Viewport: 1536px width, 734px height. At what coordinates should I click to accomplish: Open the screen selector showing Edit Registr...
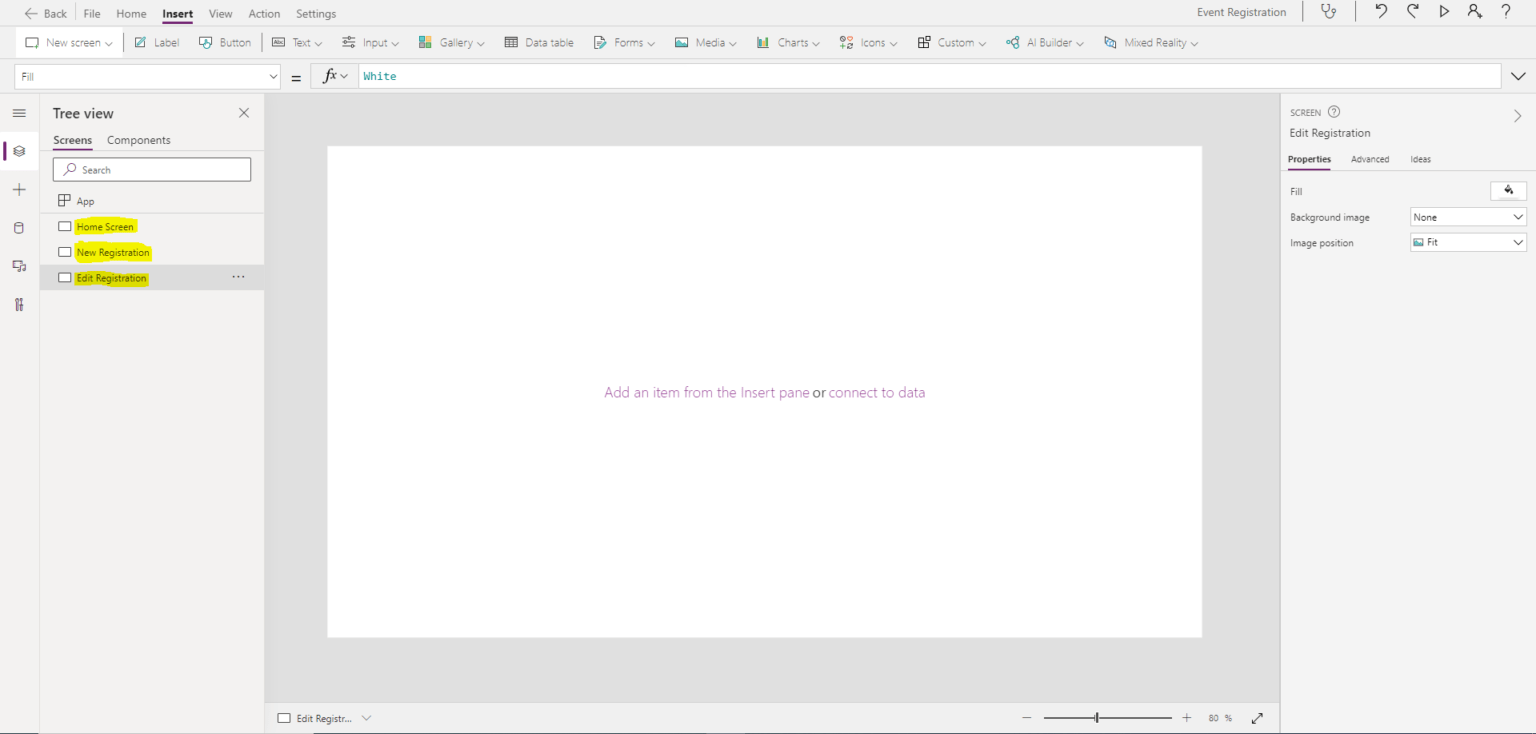pyautogui.click(x=323, y=717)
